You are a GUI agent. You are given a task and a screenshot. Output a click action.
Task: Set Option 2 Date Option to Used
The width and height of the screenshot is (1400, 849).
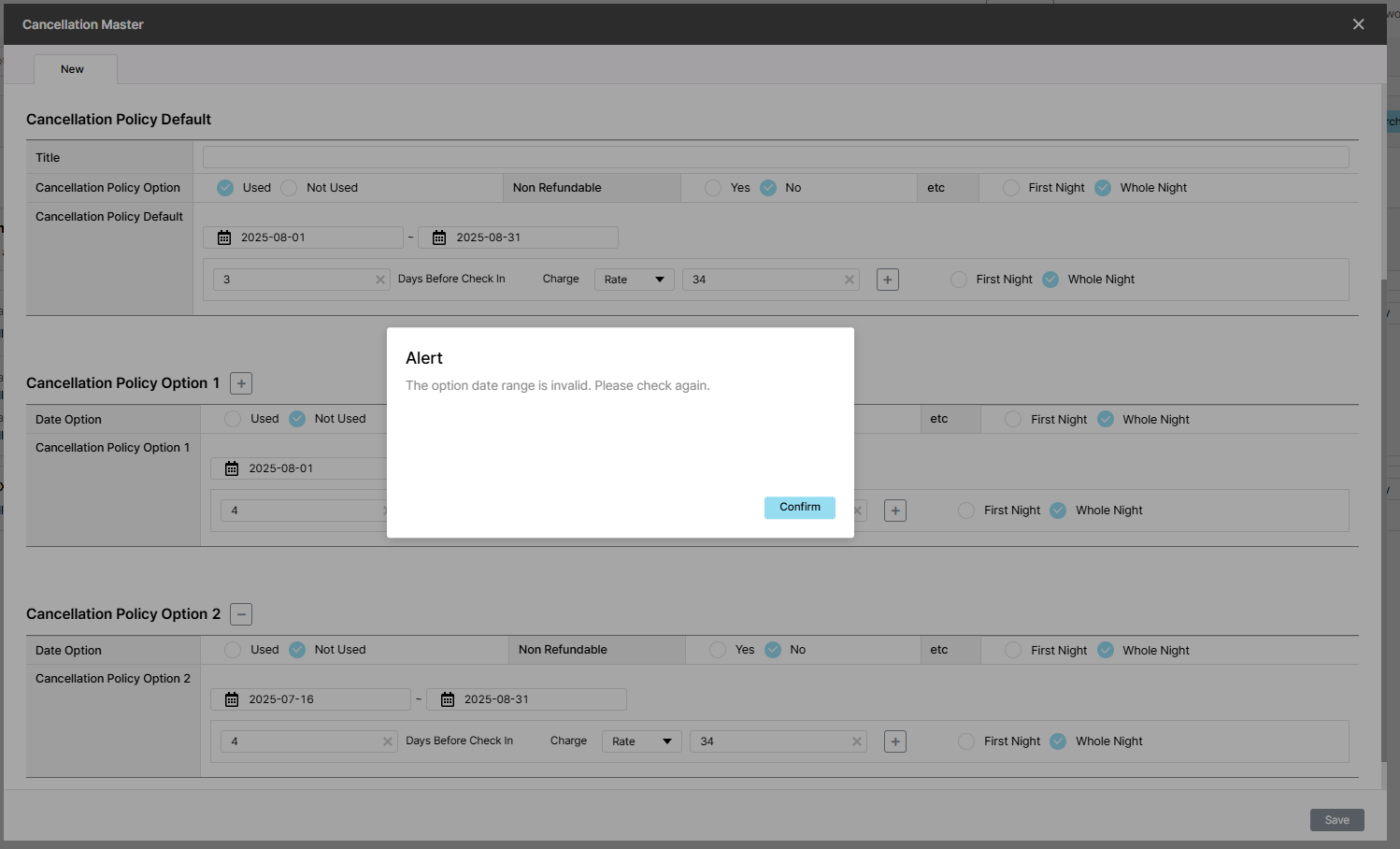coord(233,650)
